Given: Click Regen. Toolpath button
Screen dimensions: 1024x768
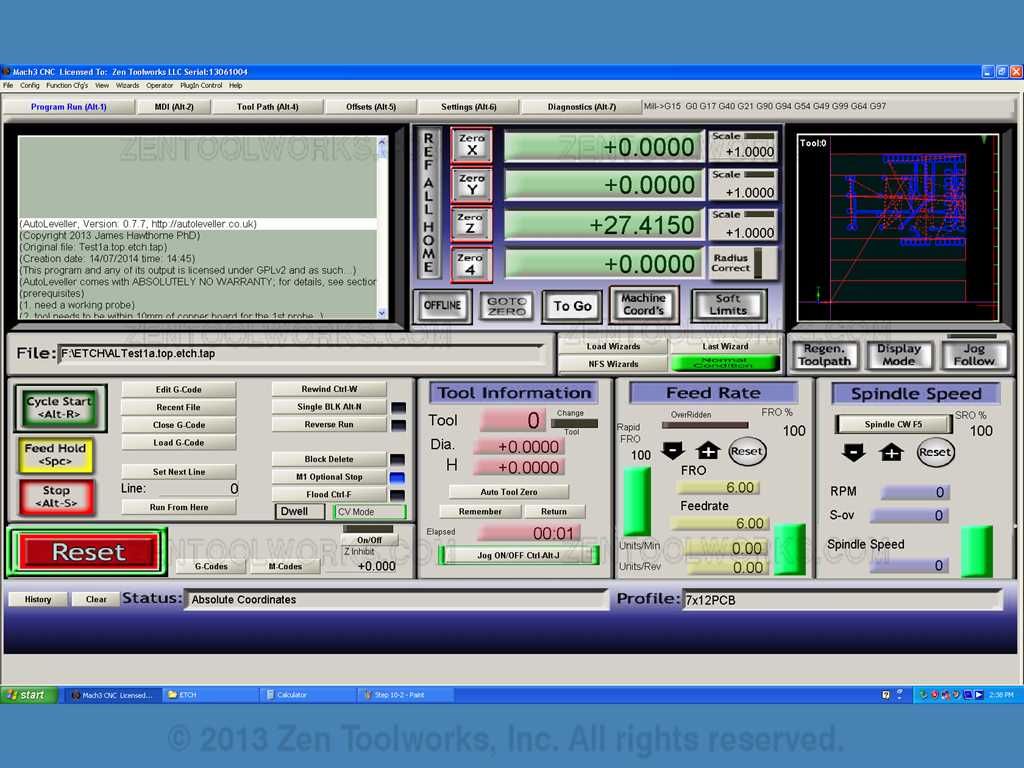Looking at the screenshot, I should pos(824,355).
